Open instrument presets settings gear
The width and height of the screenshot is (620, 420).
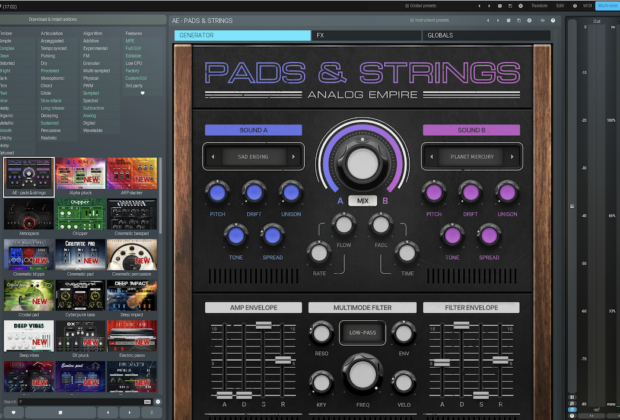pyautogui.click(x=529, y=20)
